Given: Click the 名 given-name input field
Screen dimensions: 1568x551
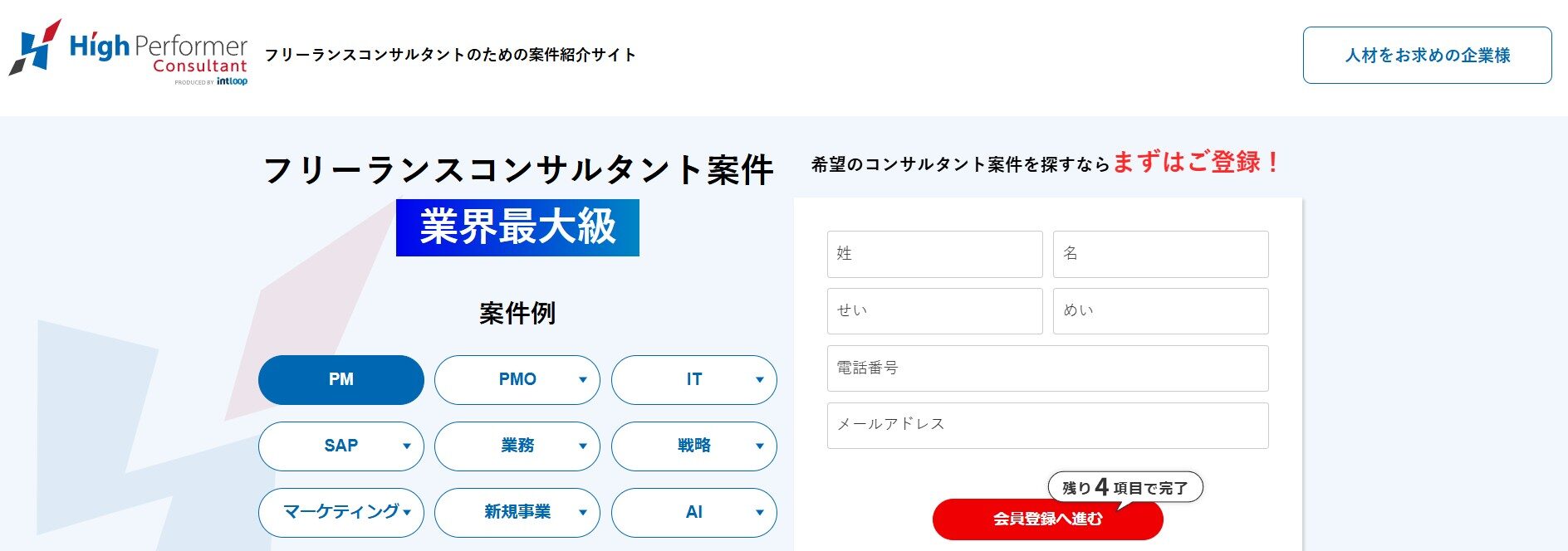Looking at the screenshot, I should click(1159, 254).
